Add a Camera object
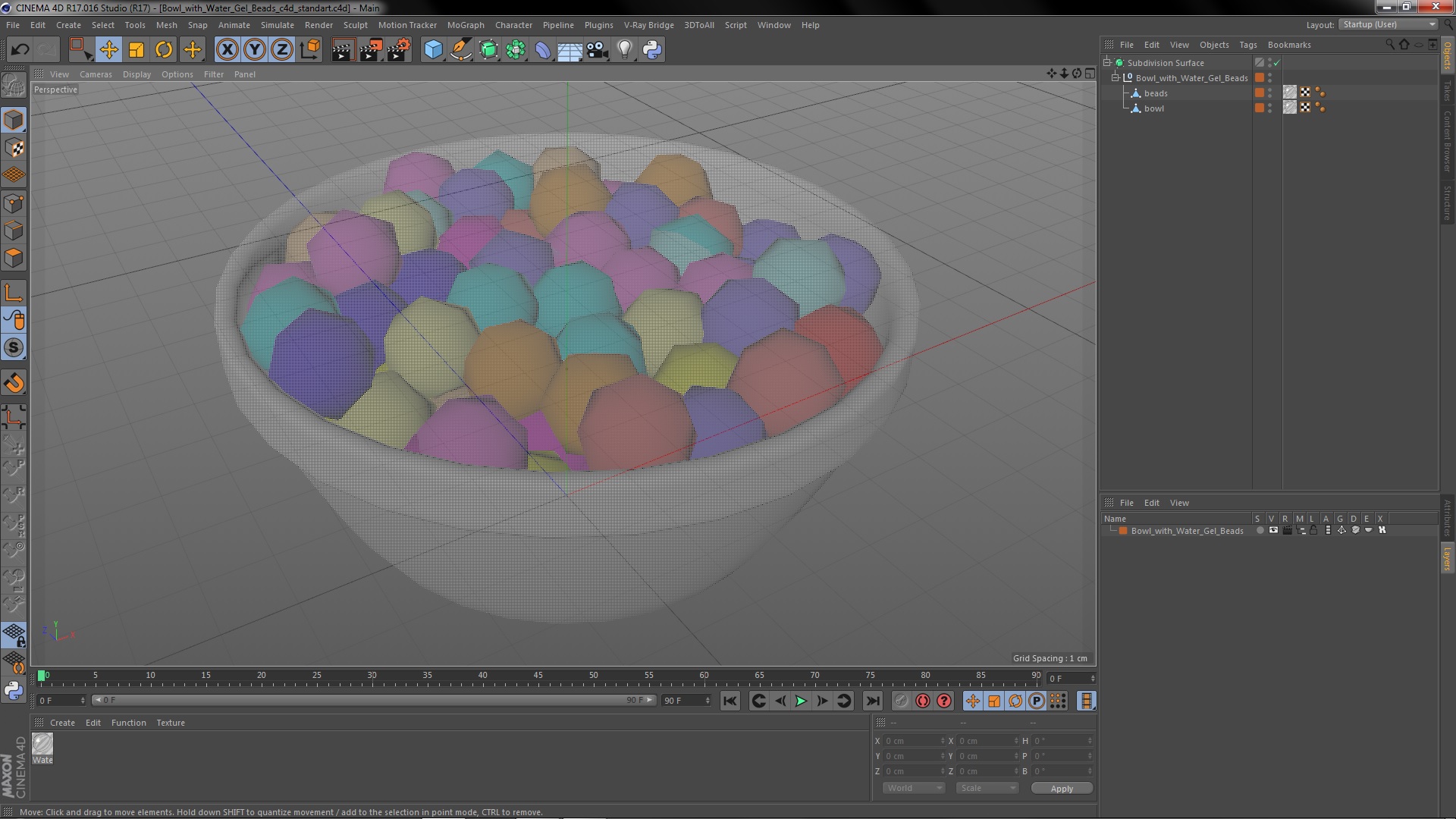1456x819 pixels. (597, 50)
